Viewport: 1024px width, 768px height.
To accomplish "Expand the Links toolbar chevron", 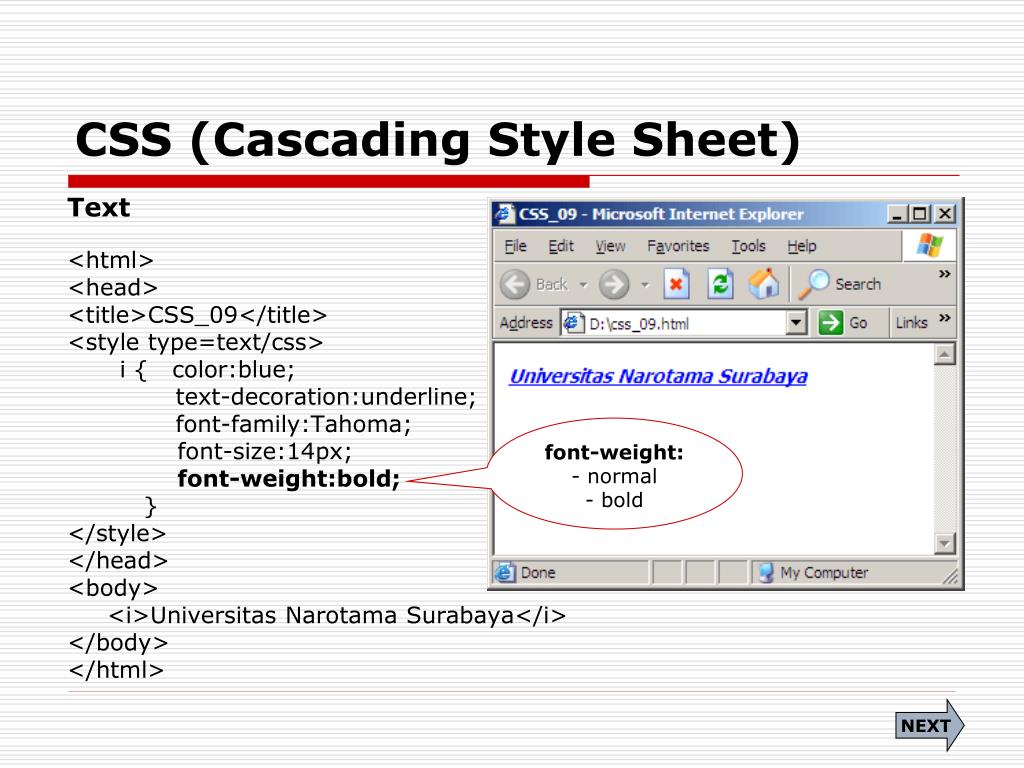I will 944,320.
